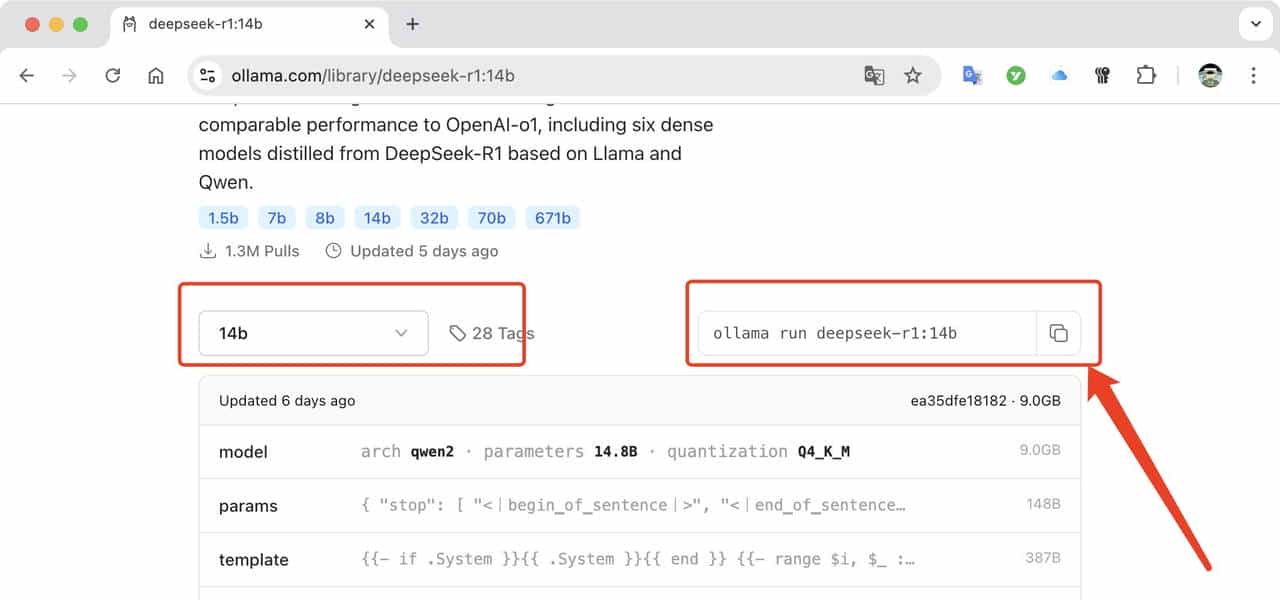Screen dimensions: 1280x600
Task: Select the 32b size tag
Action: [434, 218]
